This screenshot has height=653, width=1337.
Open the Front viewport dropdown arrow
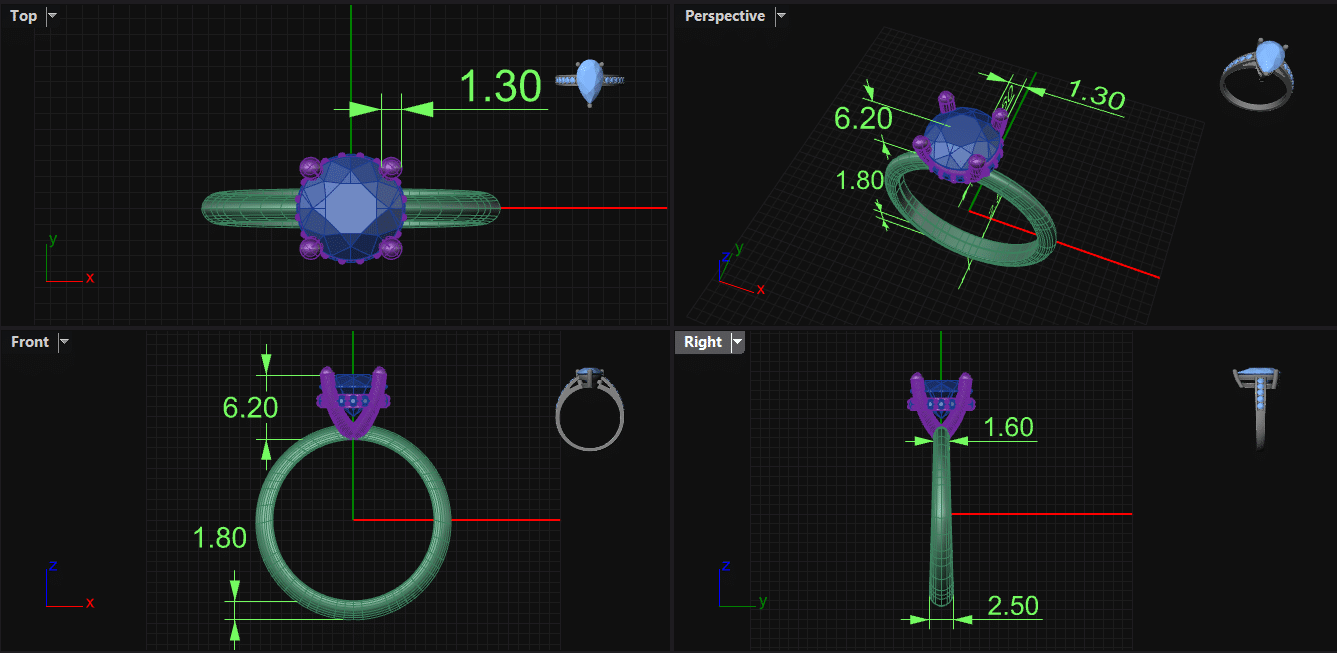tap(64, 342)
